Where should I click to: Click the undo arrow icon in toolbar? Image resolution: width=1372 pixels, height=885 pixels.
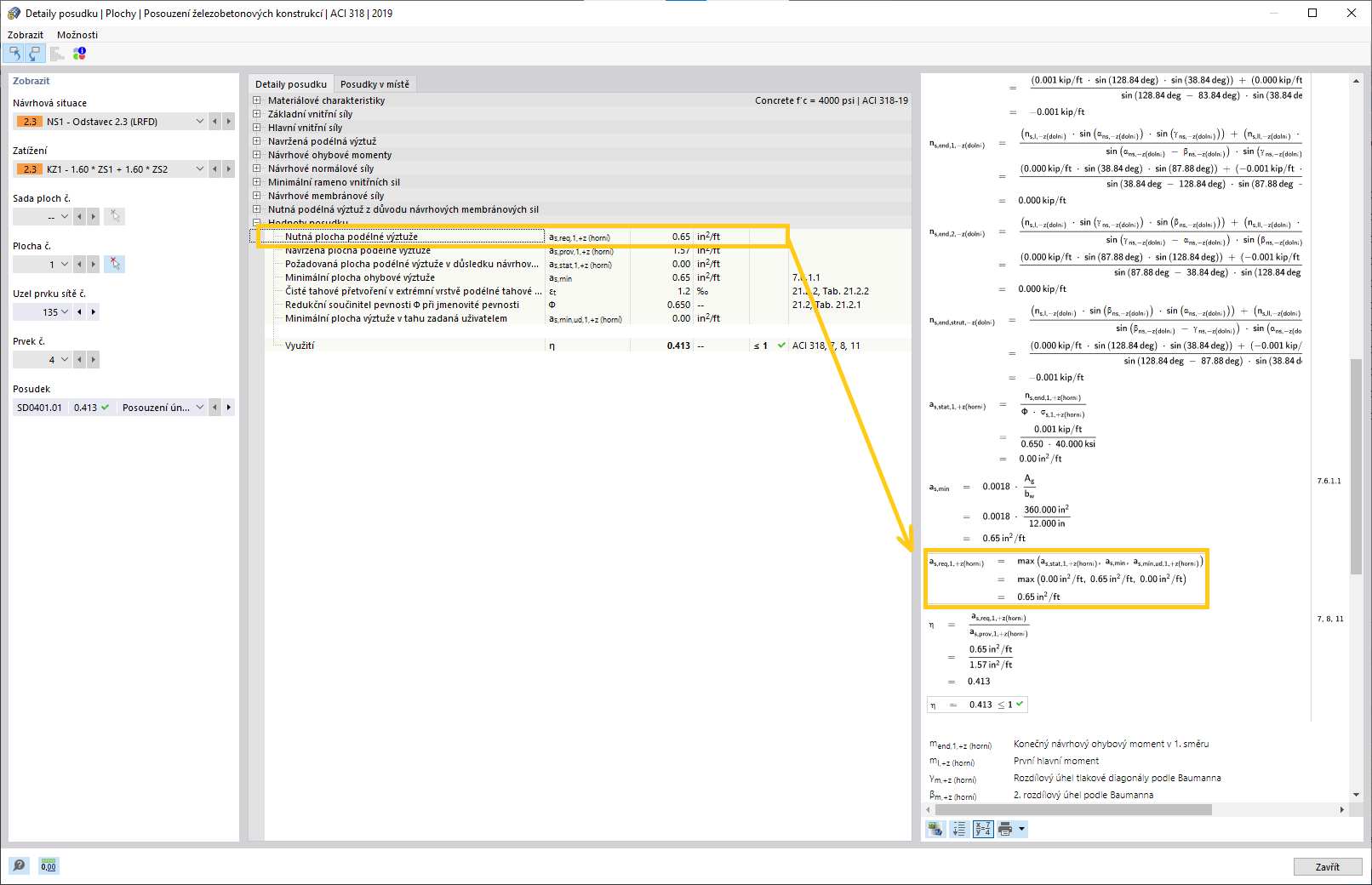pyautogui.click(x=14, y=53)
